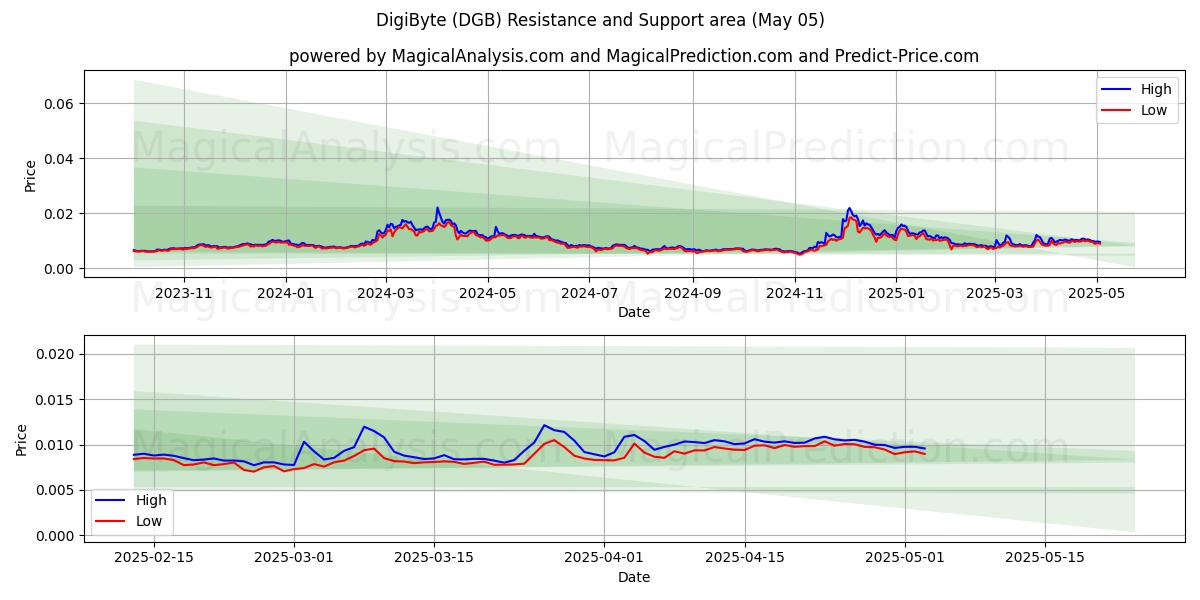Screen dimensions: 1200x600
Task: Click the '2024-01' date label on the top chart axis
Action: click(286, 293)
